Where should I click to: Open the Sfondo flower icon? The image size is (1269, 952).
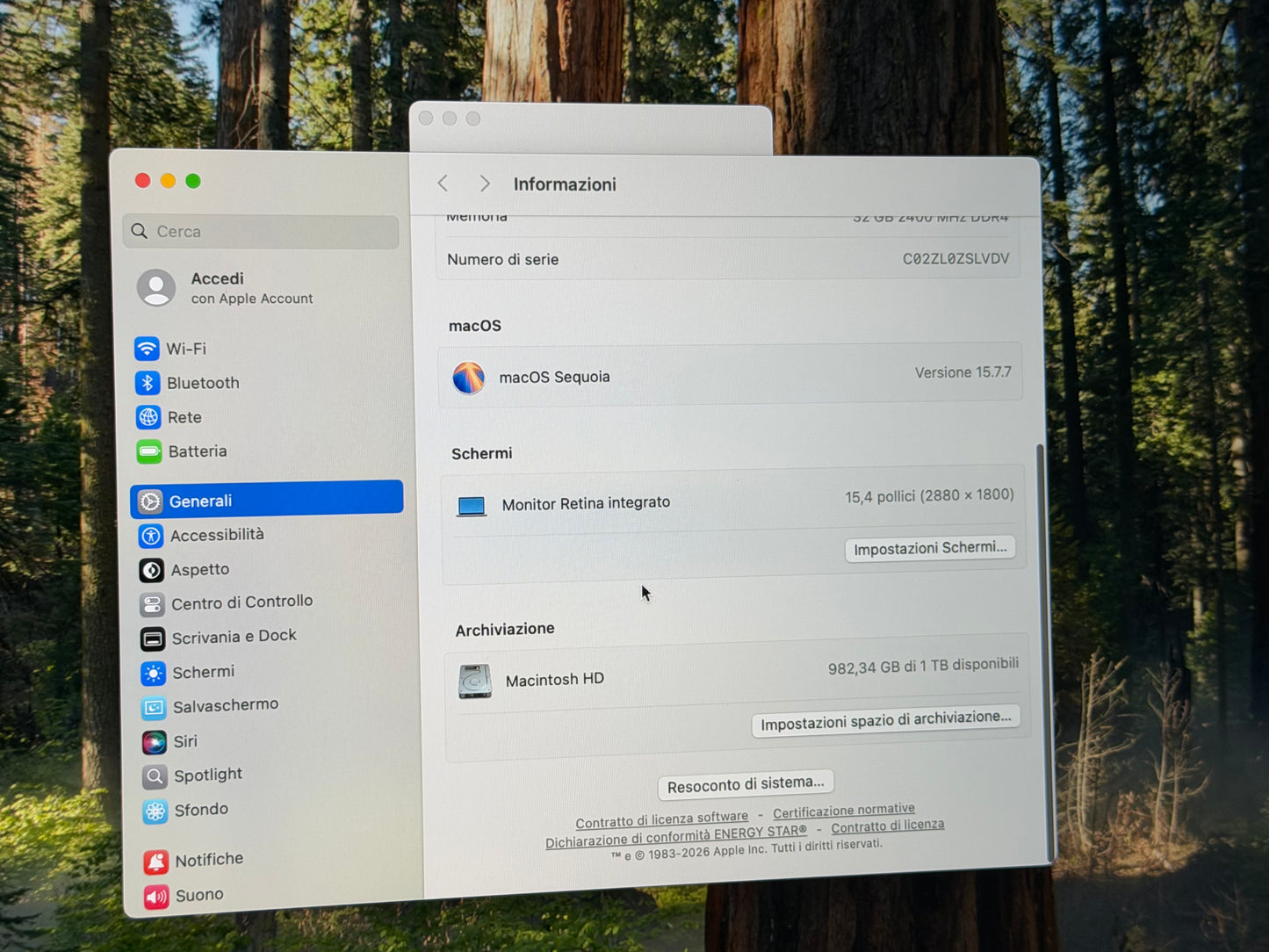click(x=155, y=811)
